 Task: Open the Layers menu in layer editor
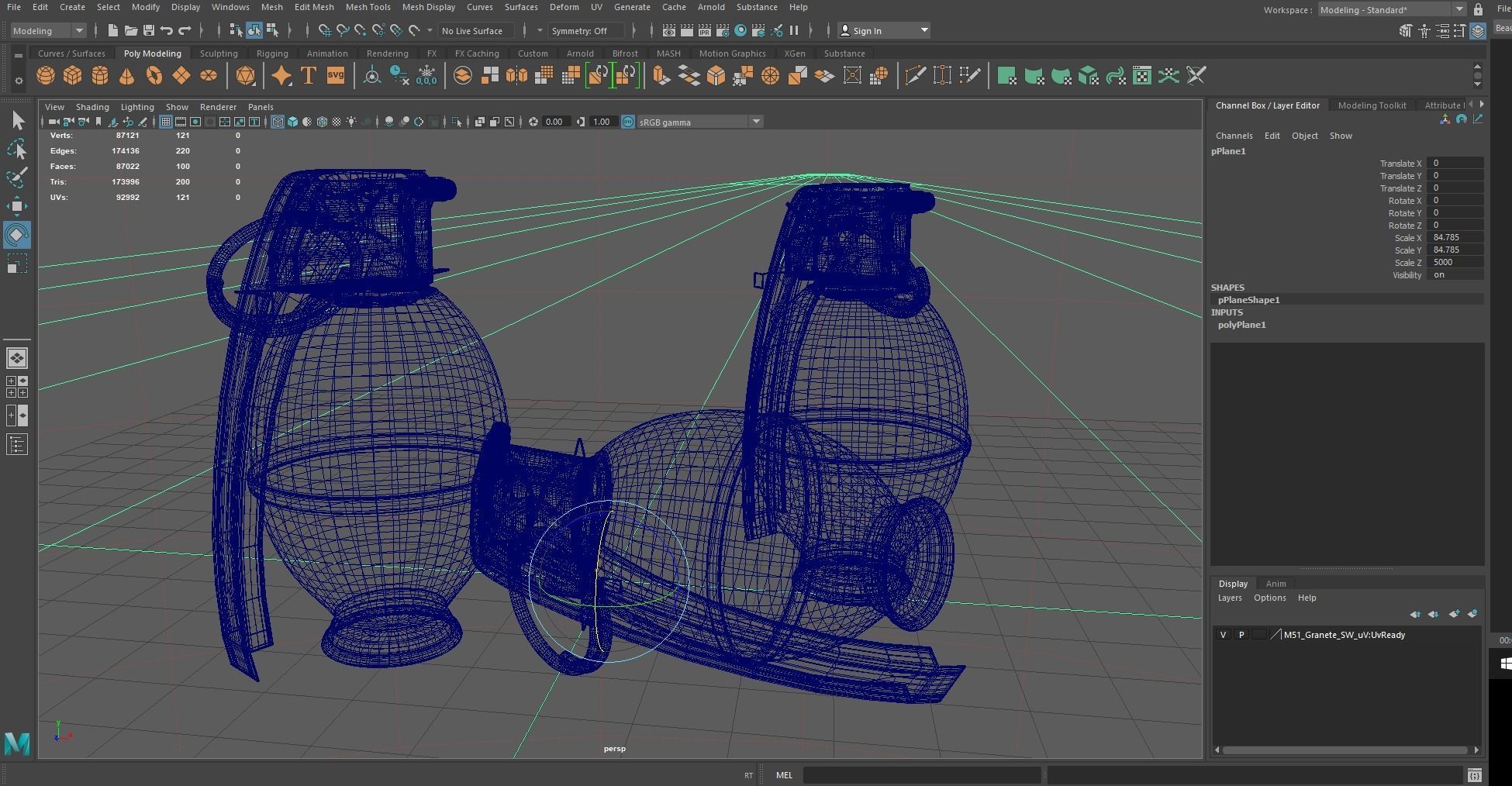(x=1230, y=598)
